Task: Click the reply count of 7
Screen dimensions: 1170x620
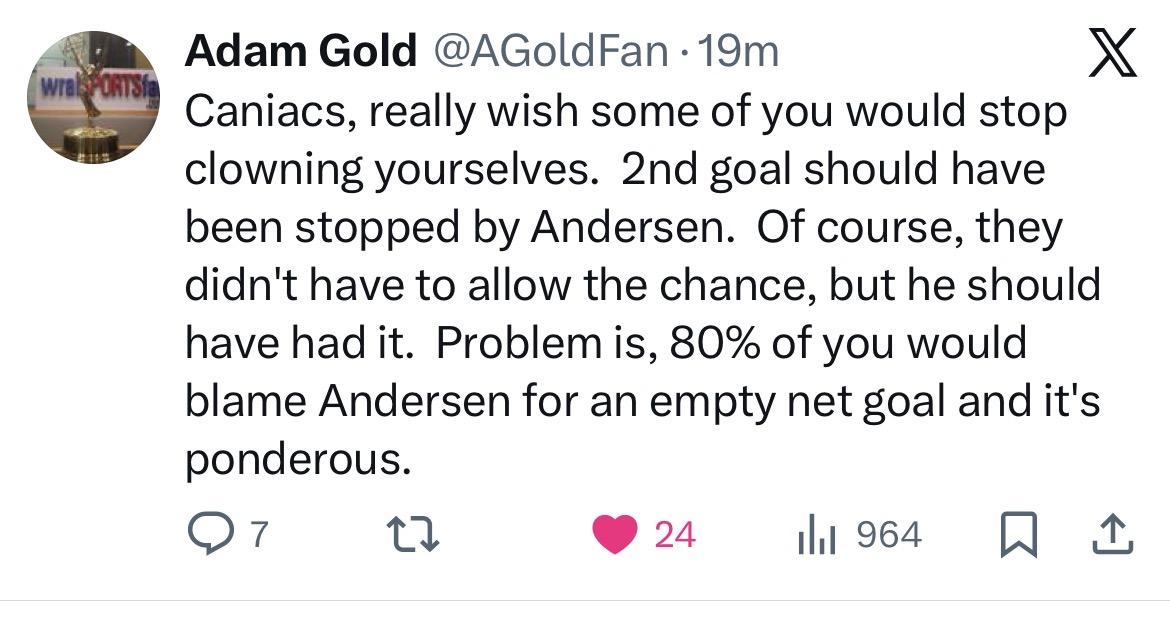Action: 258,536
